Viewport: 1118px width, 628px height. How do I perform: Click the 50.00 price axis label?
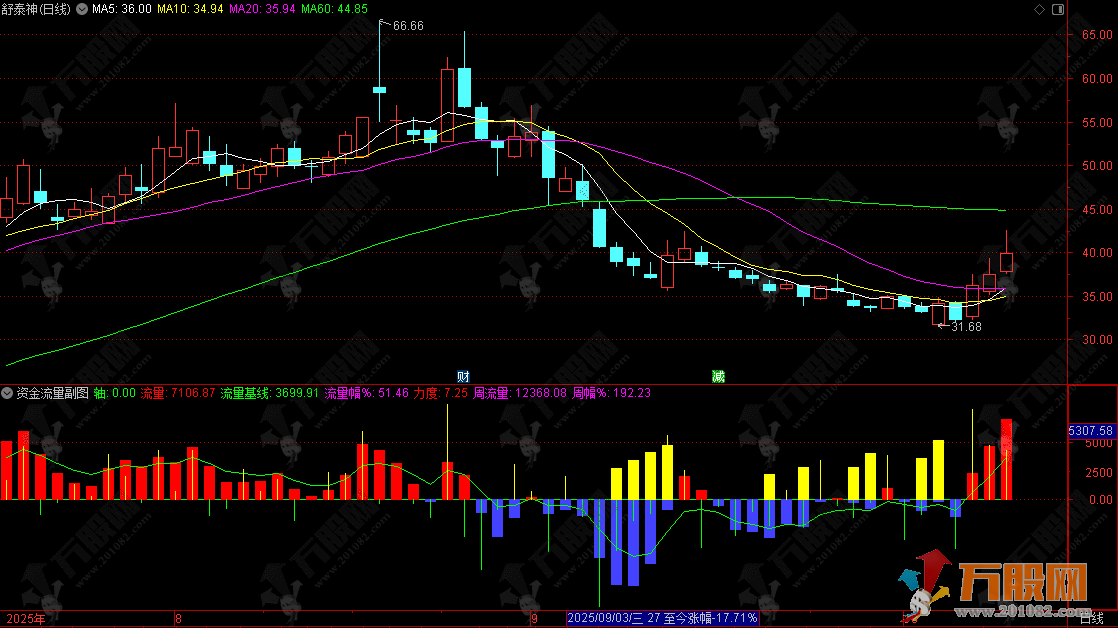[x=1097, y=165]
